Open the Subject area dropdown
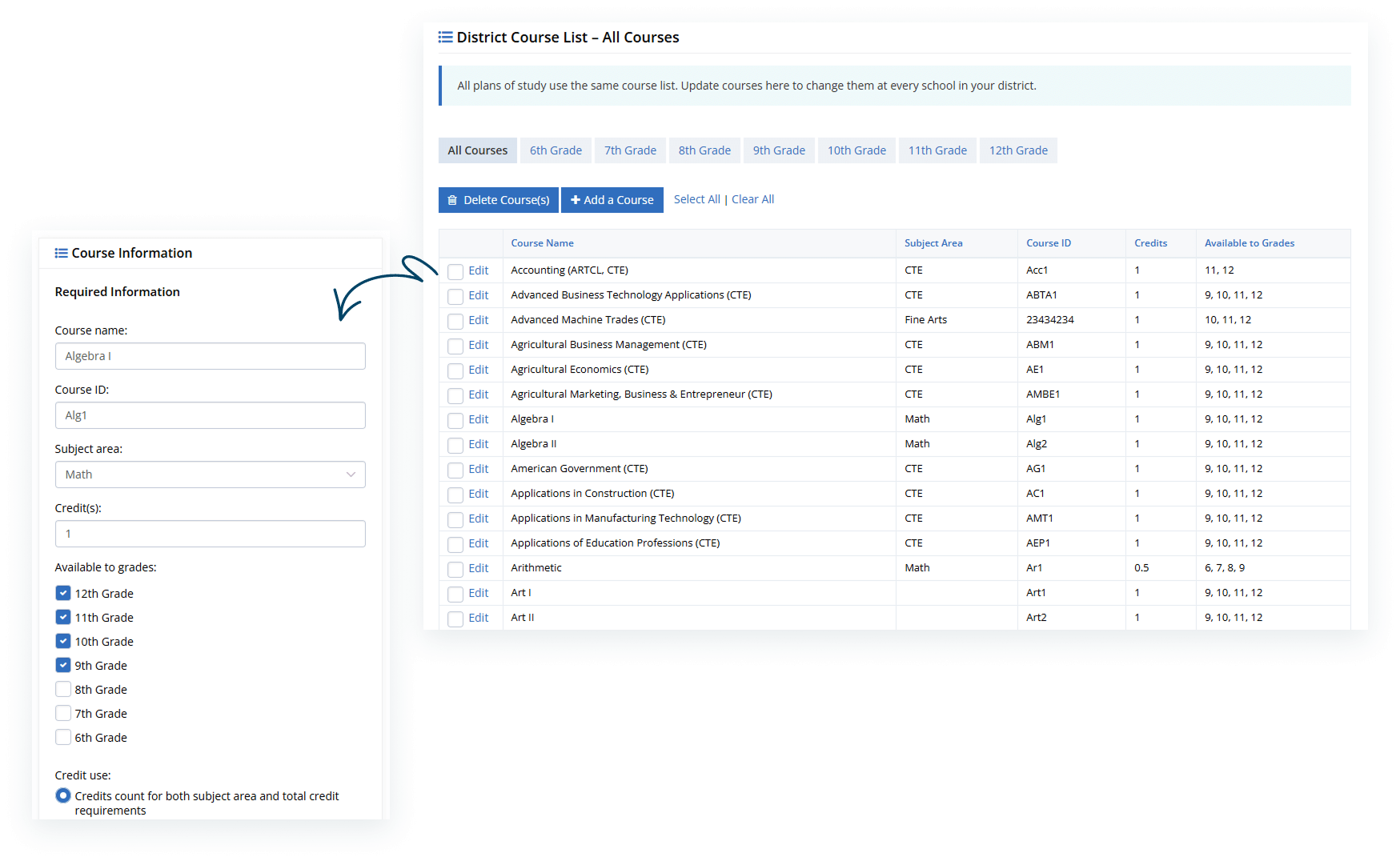 pos(210,475)
